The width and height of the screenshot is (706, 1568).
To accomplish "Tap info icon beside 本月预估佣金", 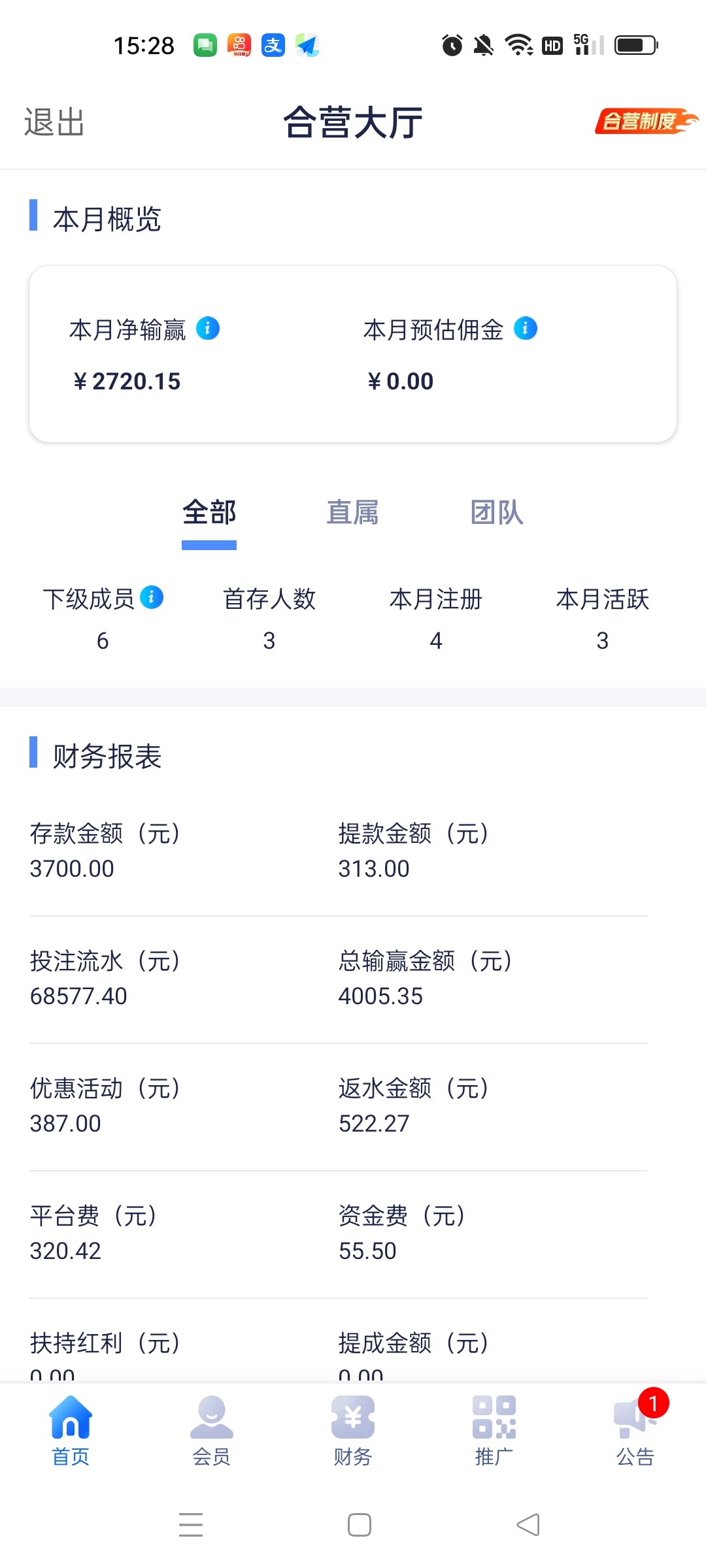I will coord(525,328).
